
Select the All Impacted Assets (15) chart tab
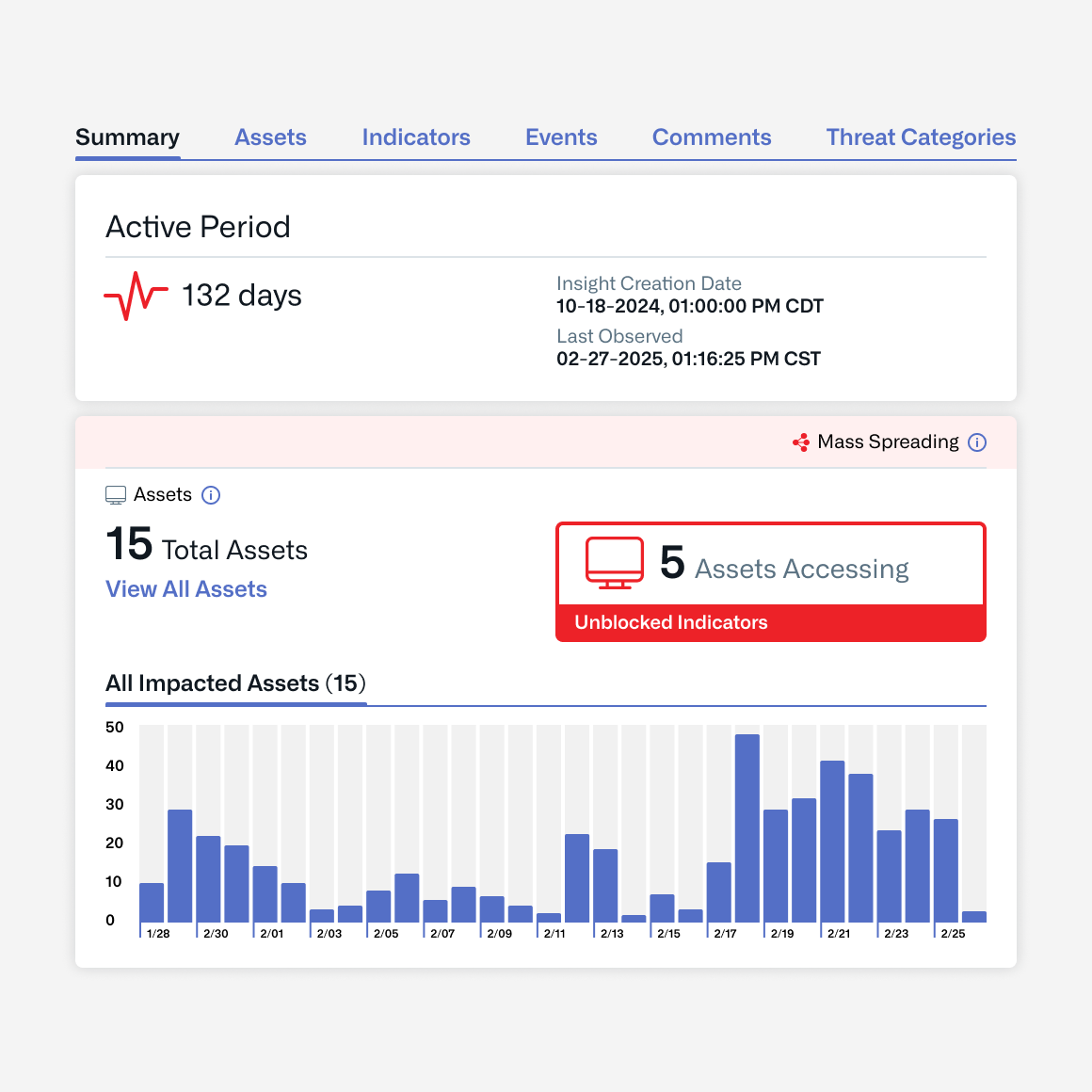point(235,683)
